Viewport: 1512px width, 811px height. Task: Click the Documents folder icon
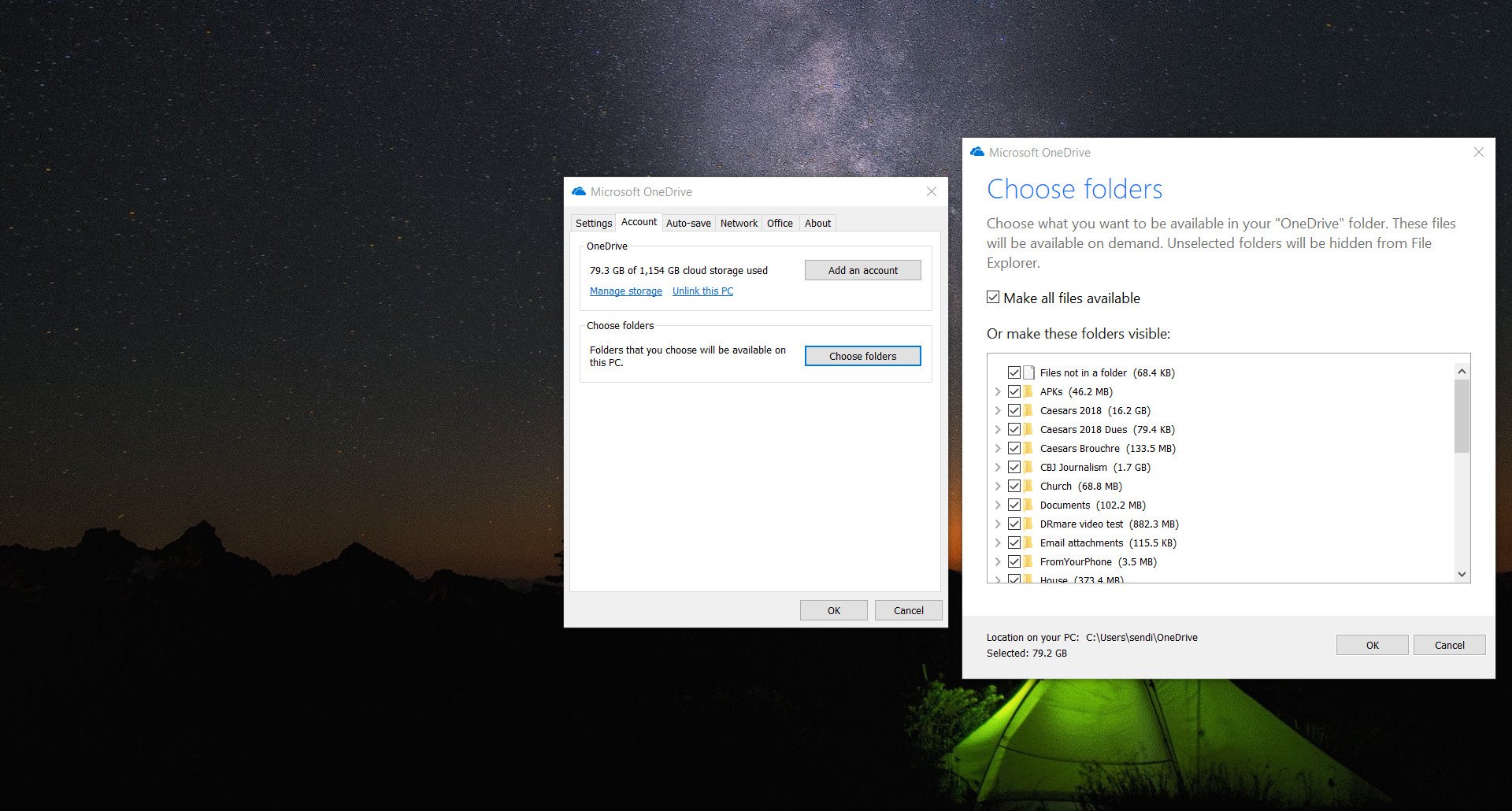pyautogui.click(x=1028, y=505)
